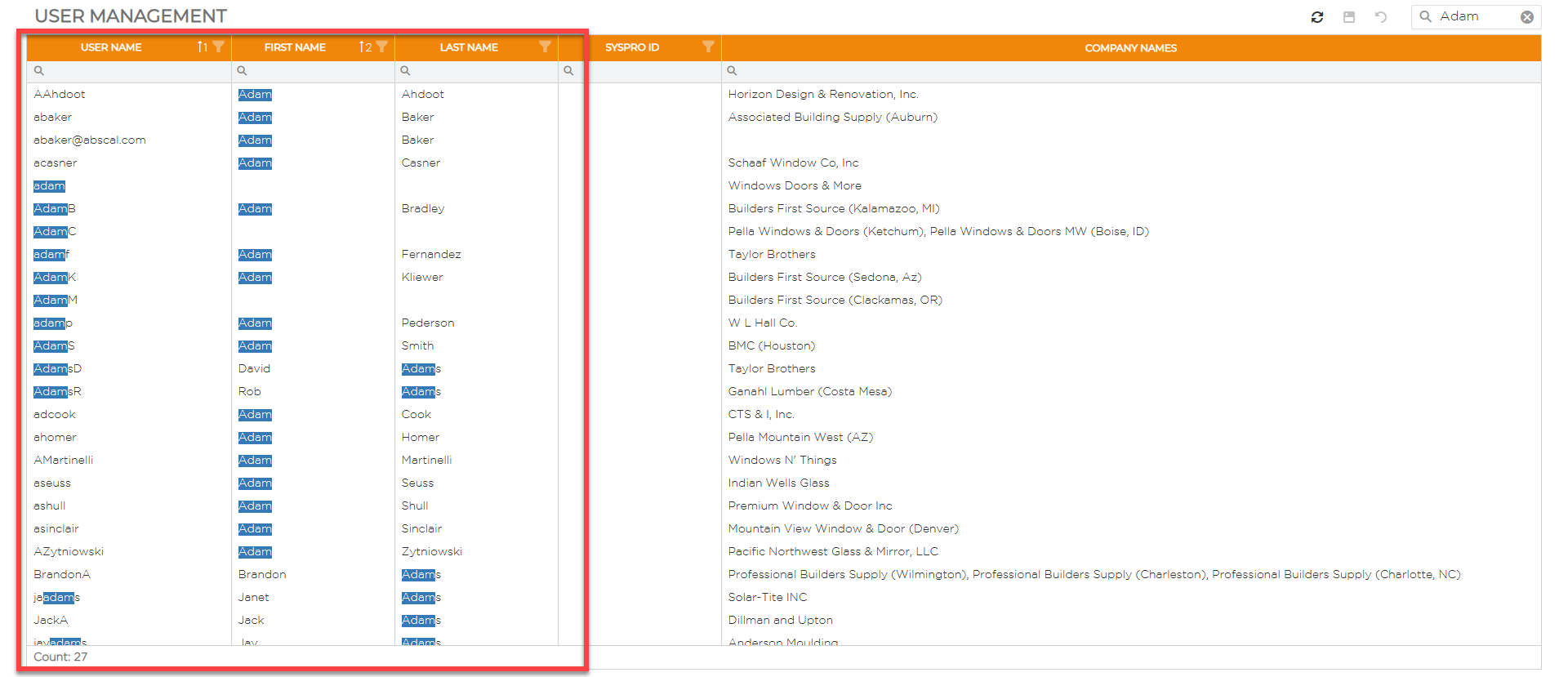Click the search box containing Adam

(1477, 17)
